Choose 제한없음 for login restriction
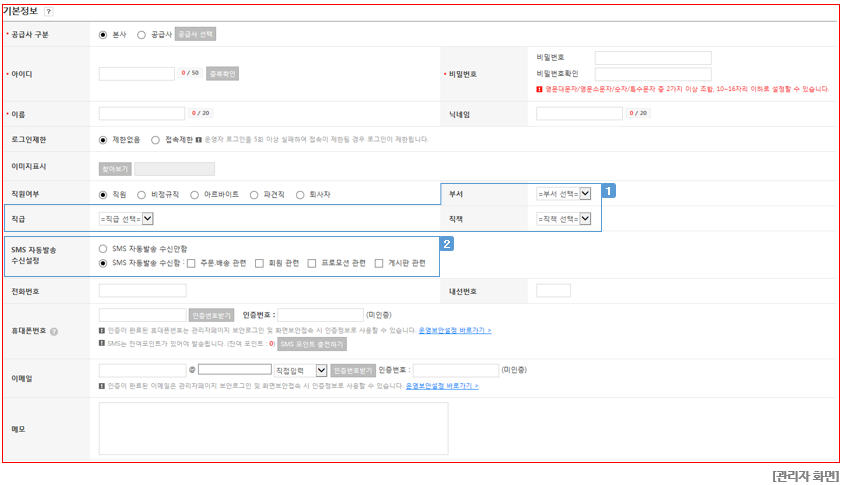 (x=103, y=140)
